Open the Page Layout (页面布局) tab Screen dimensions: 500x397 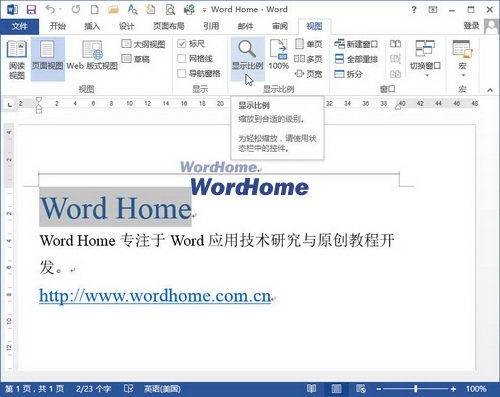(169, 26)
